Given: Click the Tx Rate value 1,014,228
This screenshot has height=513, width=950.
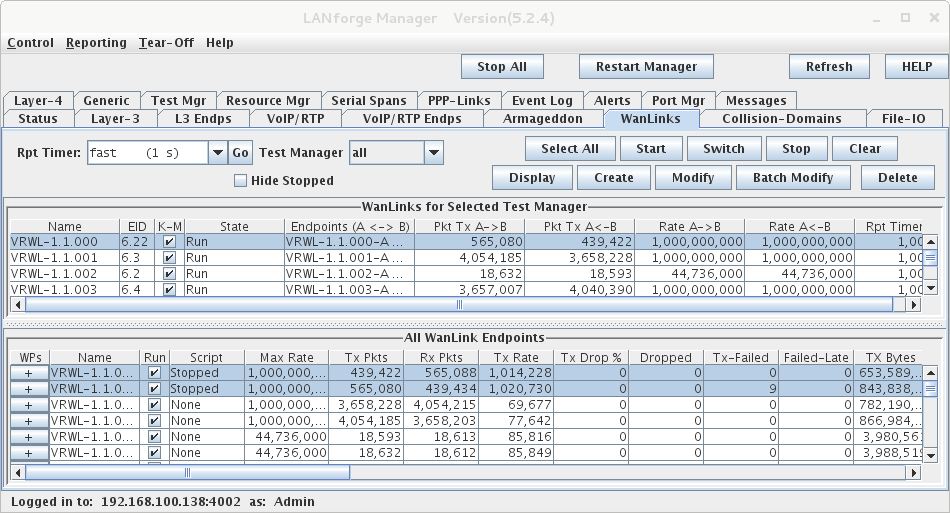Looking at the screenshot, I should click(516, 373).
